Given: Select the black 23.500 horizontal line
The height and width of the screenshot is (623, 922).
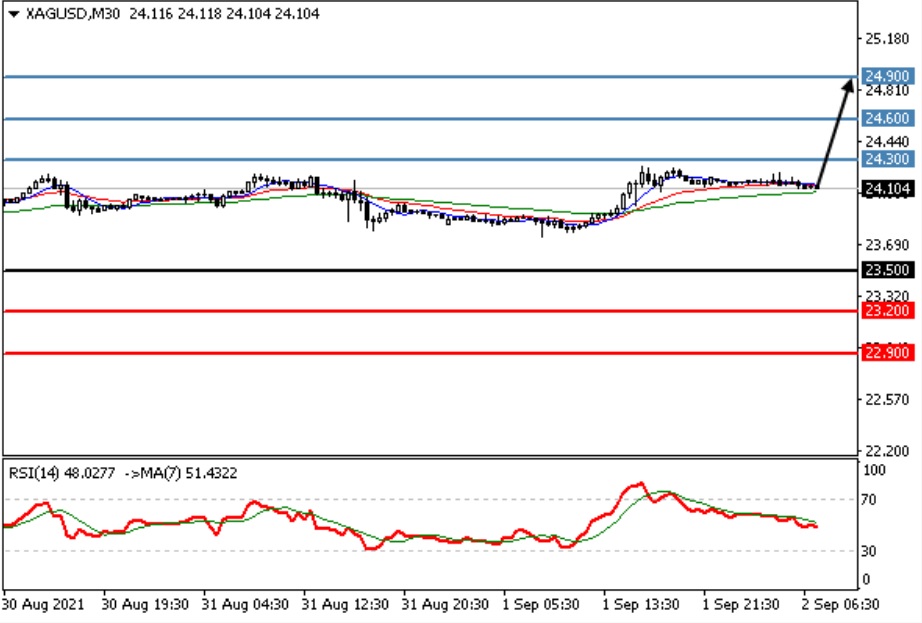Looking at the screenshot, I should [429, 270].
